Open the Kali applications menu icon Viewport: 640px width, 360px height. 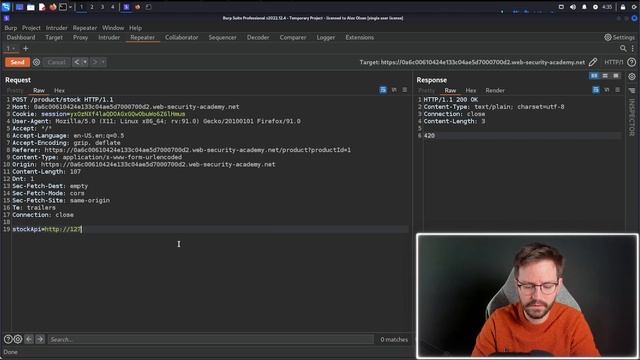(6, 7)
